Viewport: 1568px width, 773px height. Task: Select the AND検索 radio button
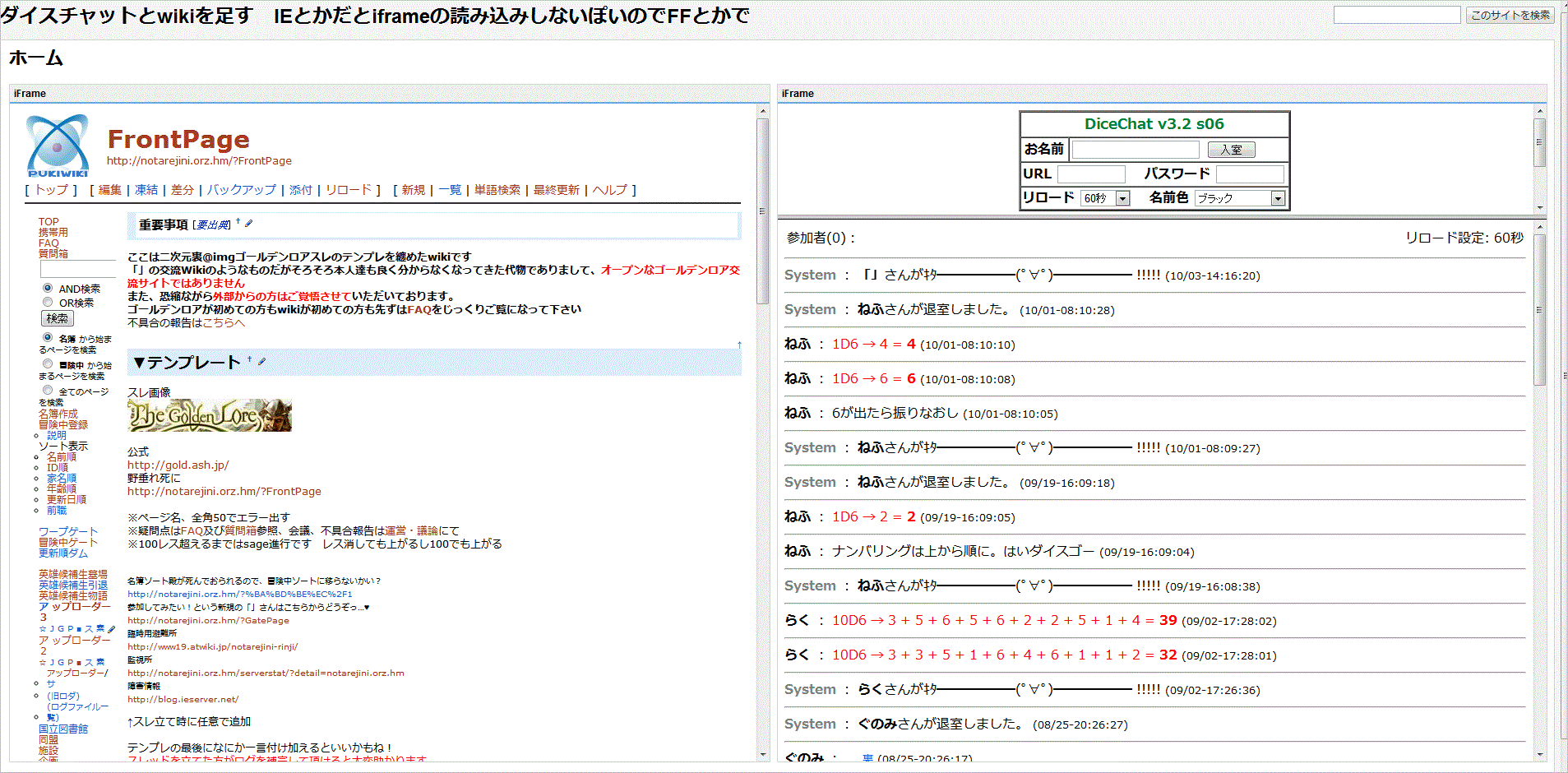tap(48, 288)
